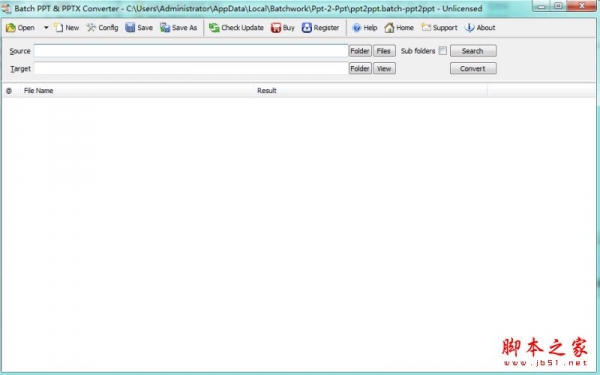The width and height of the screenshot is (600, 375).
Task: Minimize the converter window
Action: tap(541, 6)
